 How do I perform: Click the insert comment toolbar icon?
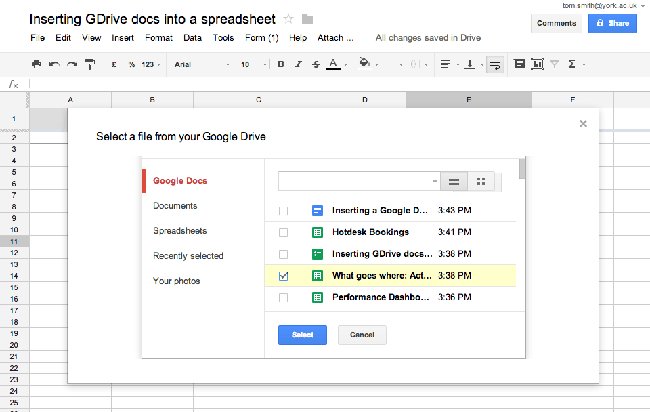pos(519,64)
